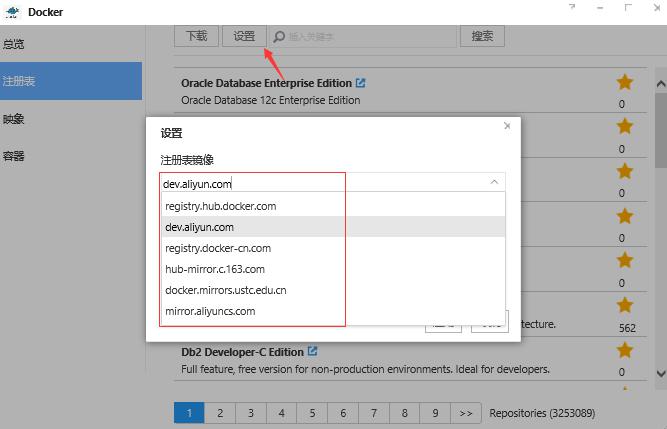Minimize the Docker window

pos(600,8)
